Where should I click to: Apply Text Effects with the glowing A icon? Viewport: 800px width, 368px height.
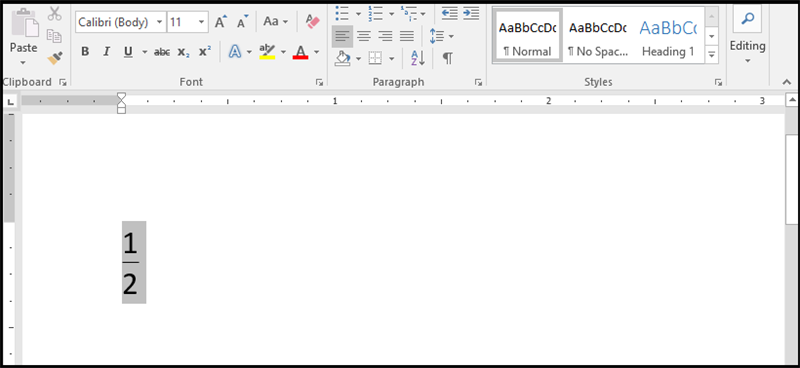tap(235, 52)
